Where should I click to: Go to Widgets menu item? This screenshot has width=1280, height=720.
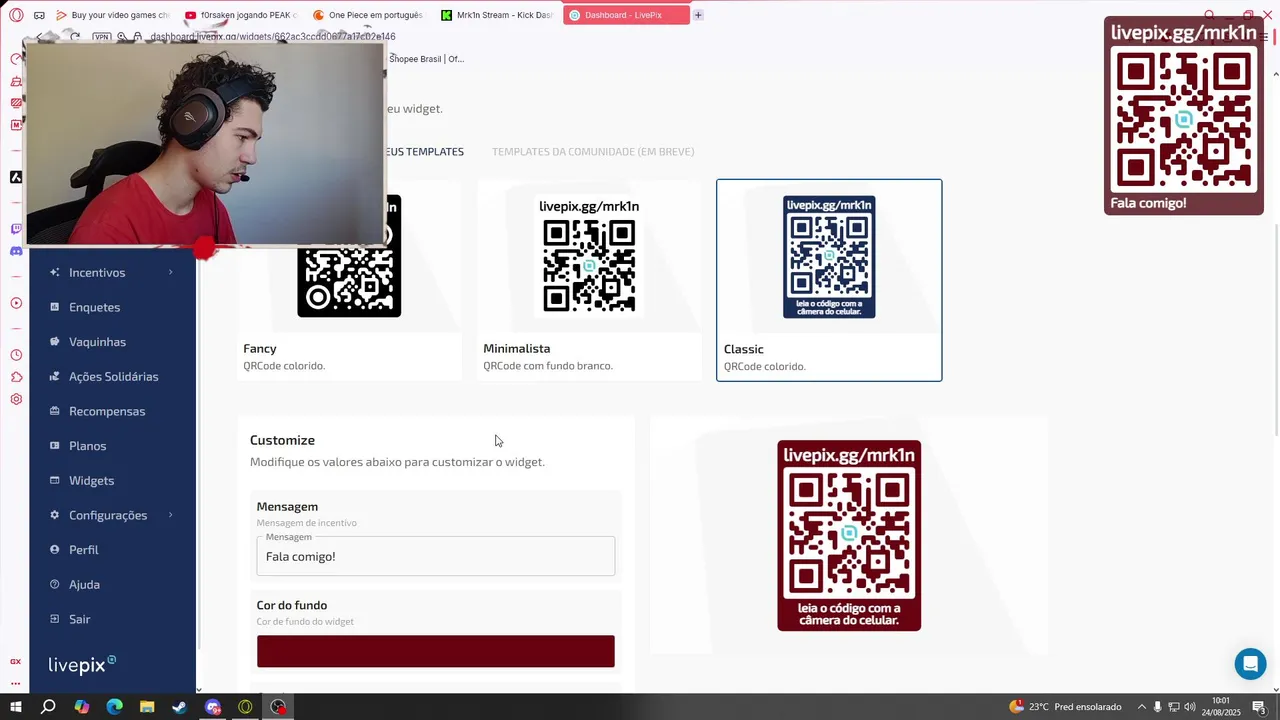pyautogui.click(x=91, y=480)
